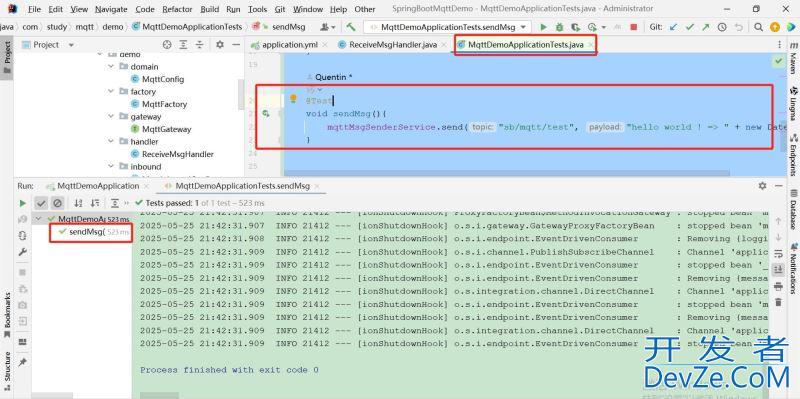Click Git Commit checkmark icon
Viewport: 800px width, 399px height.
690,27
